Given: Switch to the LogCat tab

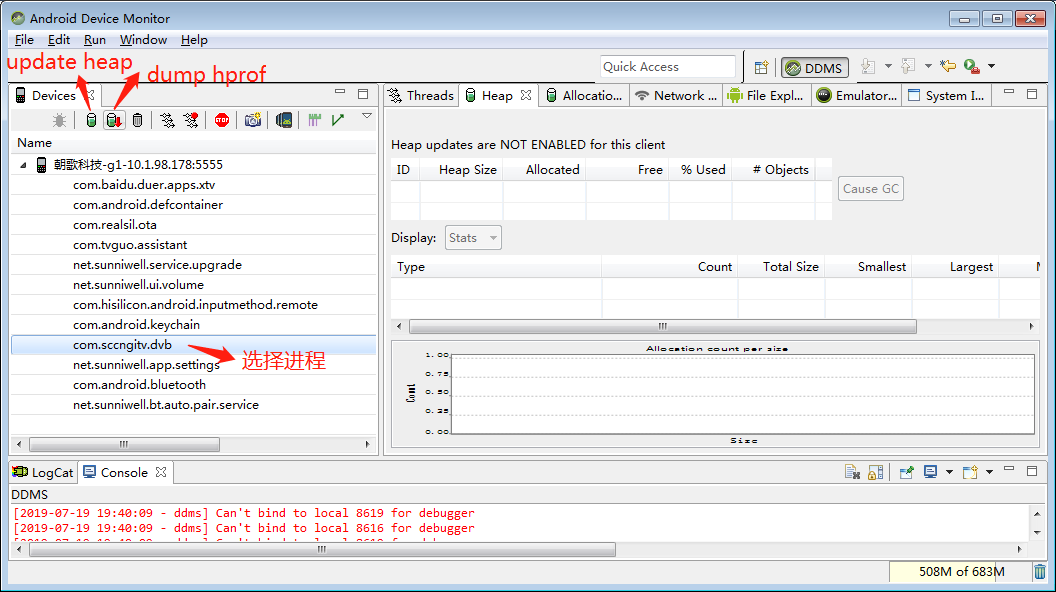Looking at the screenshot, I should point(43,473).
